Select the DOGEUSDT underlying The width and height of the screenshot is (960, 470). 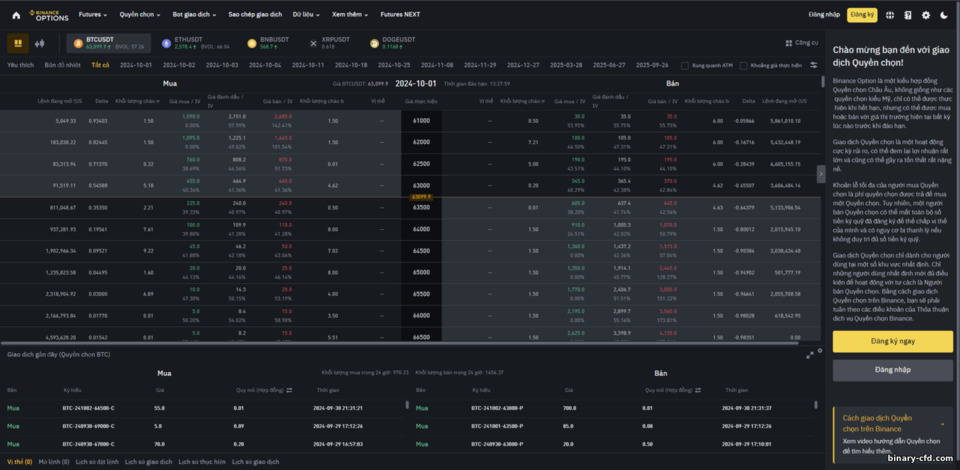click(x=393, y=43)
